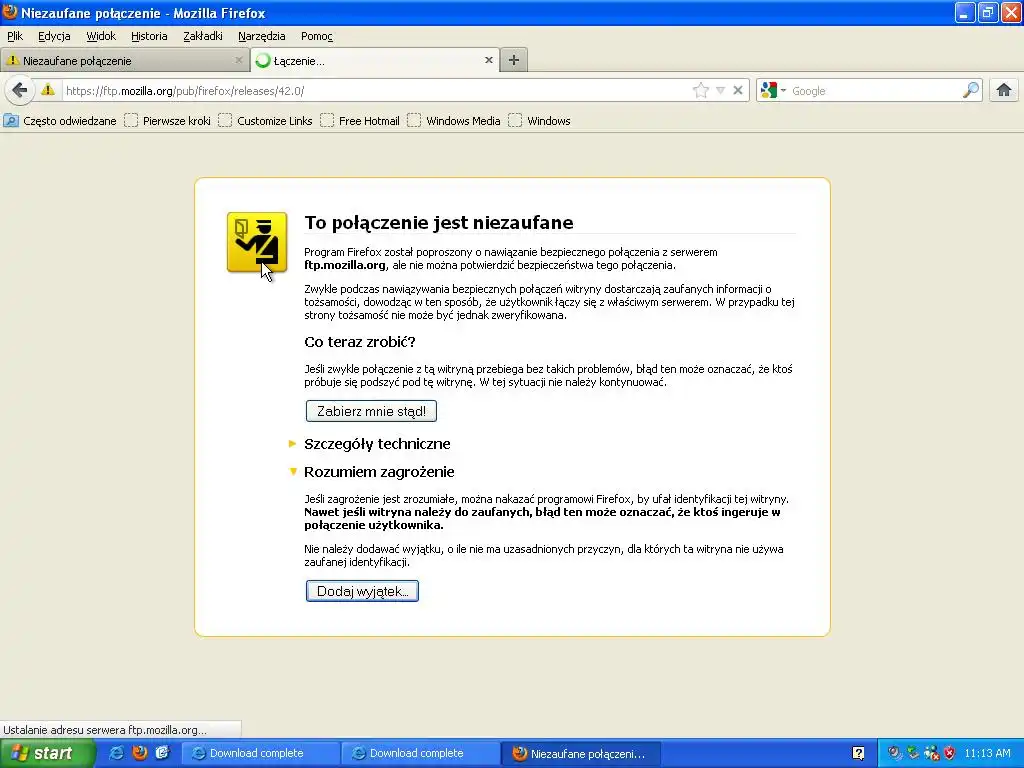Open the Pomoc menu
1024x768 pixels.
317,36
